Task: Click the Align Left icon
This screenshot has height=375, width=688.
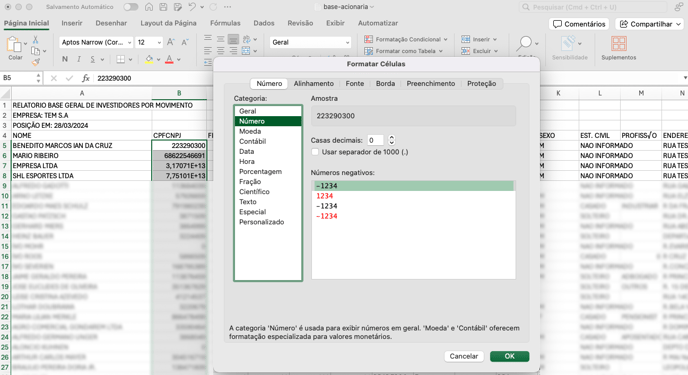Action: (208, 51)
